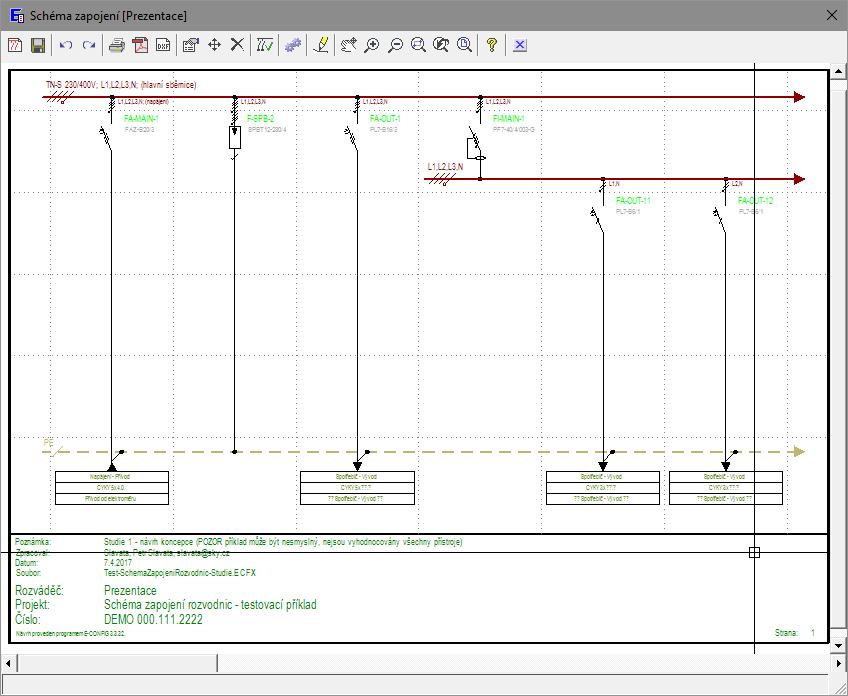
Task: Export the schema to PDF
Action: click(141, 45)
